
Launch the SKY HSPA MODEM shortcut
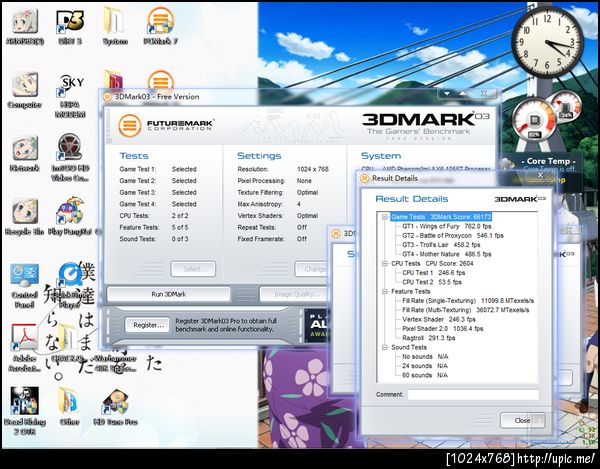[x=70, y=96]
